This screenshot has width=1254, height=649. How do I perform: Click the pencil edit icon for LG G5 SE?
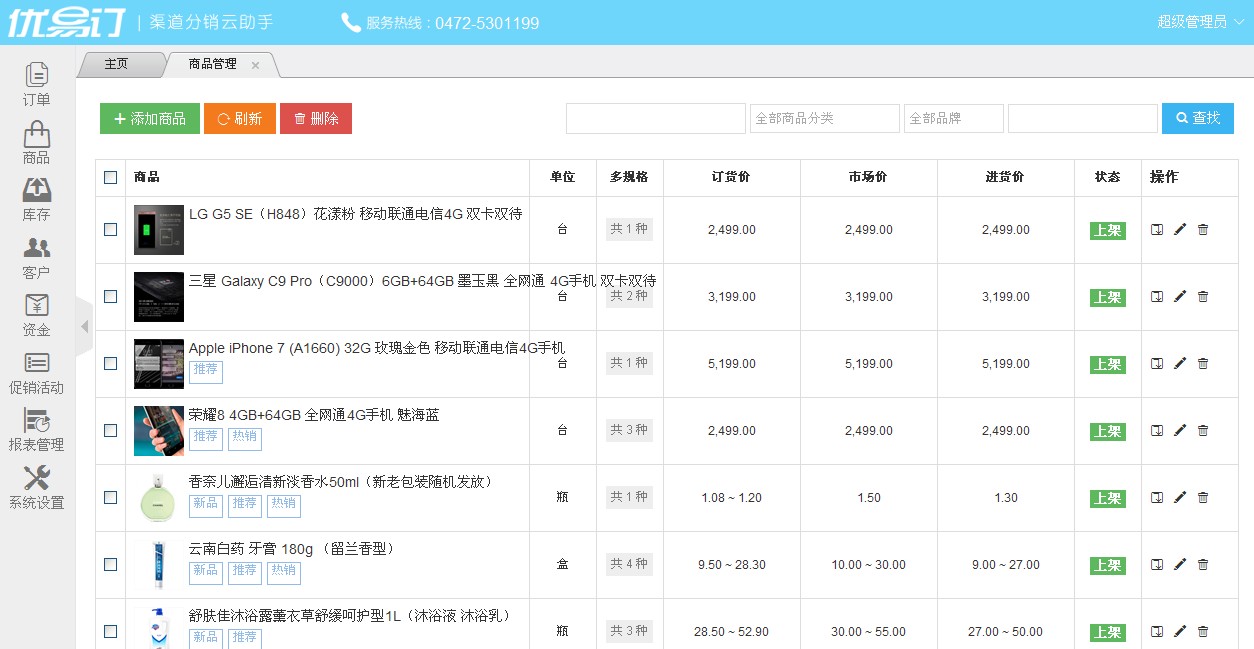coord(1180,230)
